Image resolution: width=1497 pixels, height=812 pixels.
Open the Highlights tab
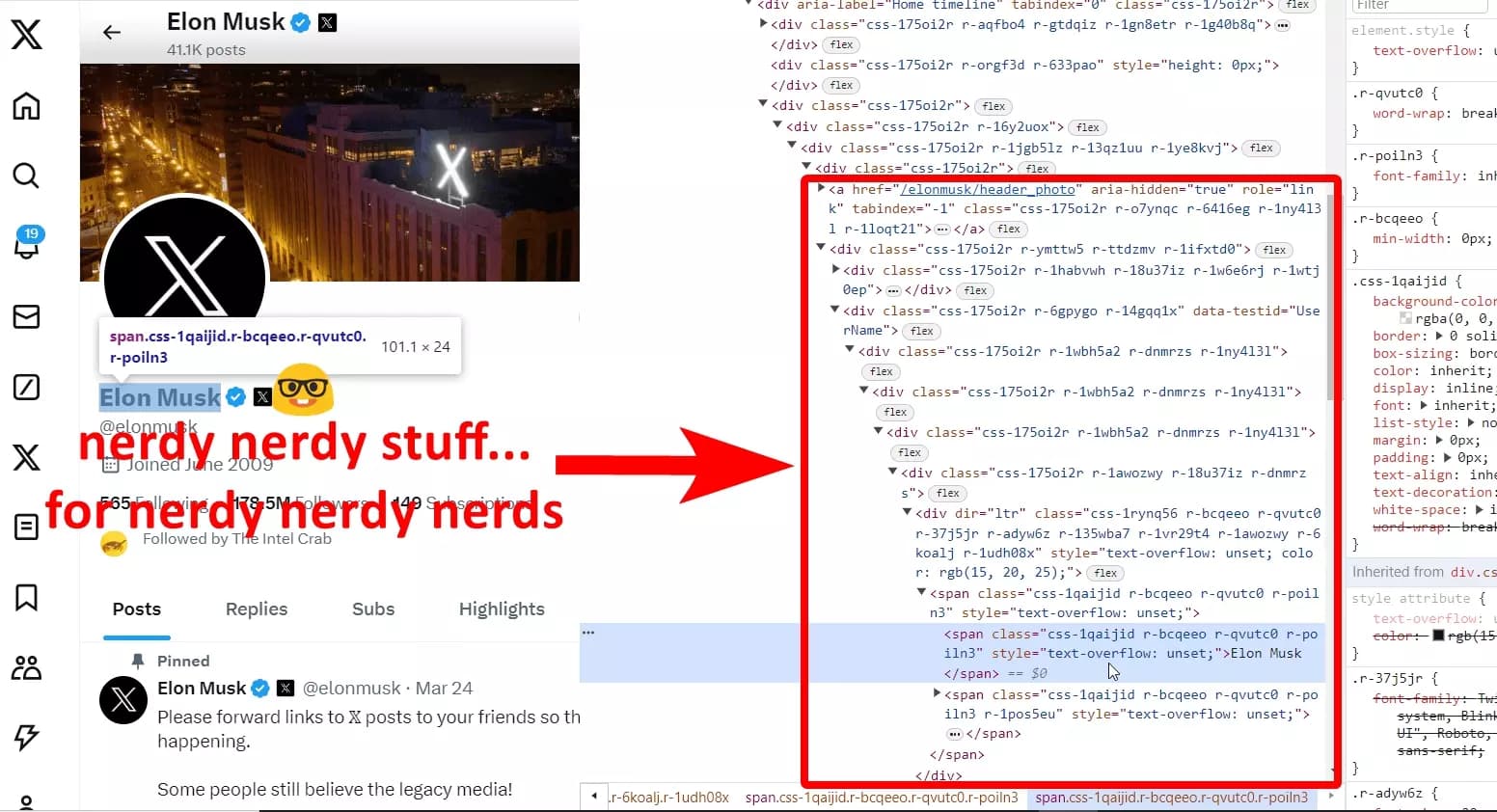502,609
